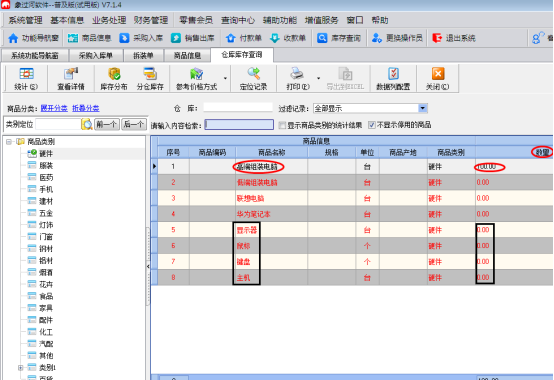Click 查看详情 toolbar icon
The width and height of the screenshot is (554, 380).
(x=71, y=74)
